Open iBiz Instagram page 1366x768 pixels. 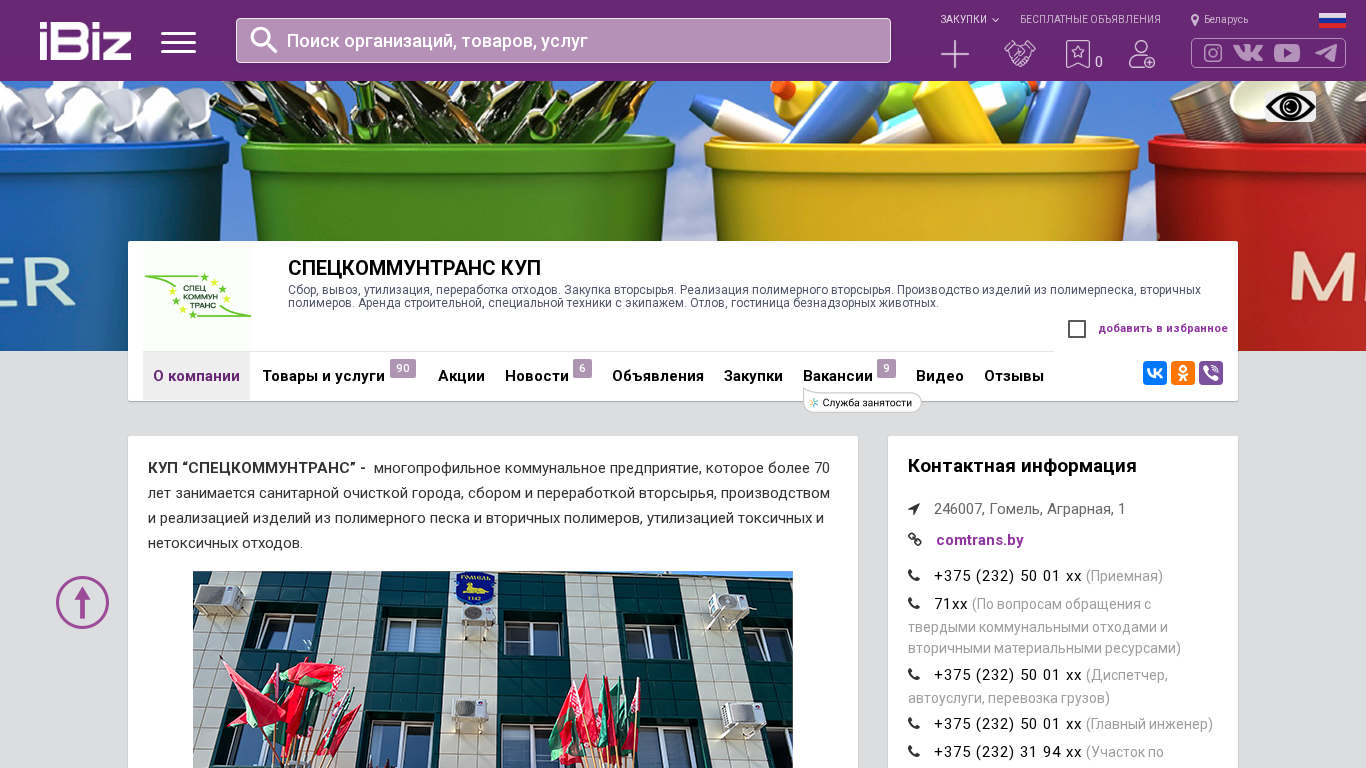(x=1213, y=53)
